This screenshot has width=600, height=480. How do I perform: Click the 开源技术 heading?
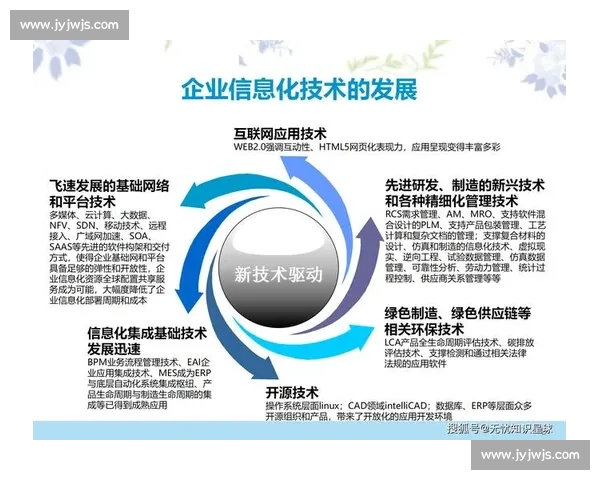[292, 393]
